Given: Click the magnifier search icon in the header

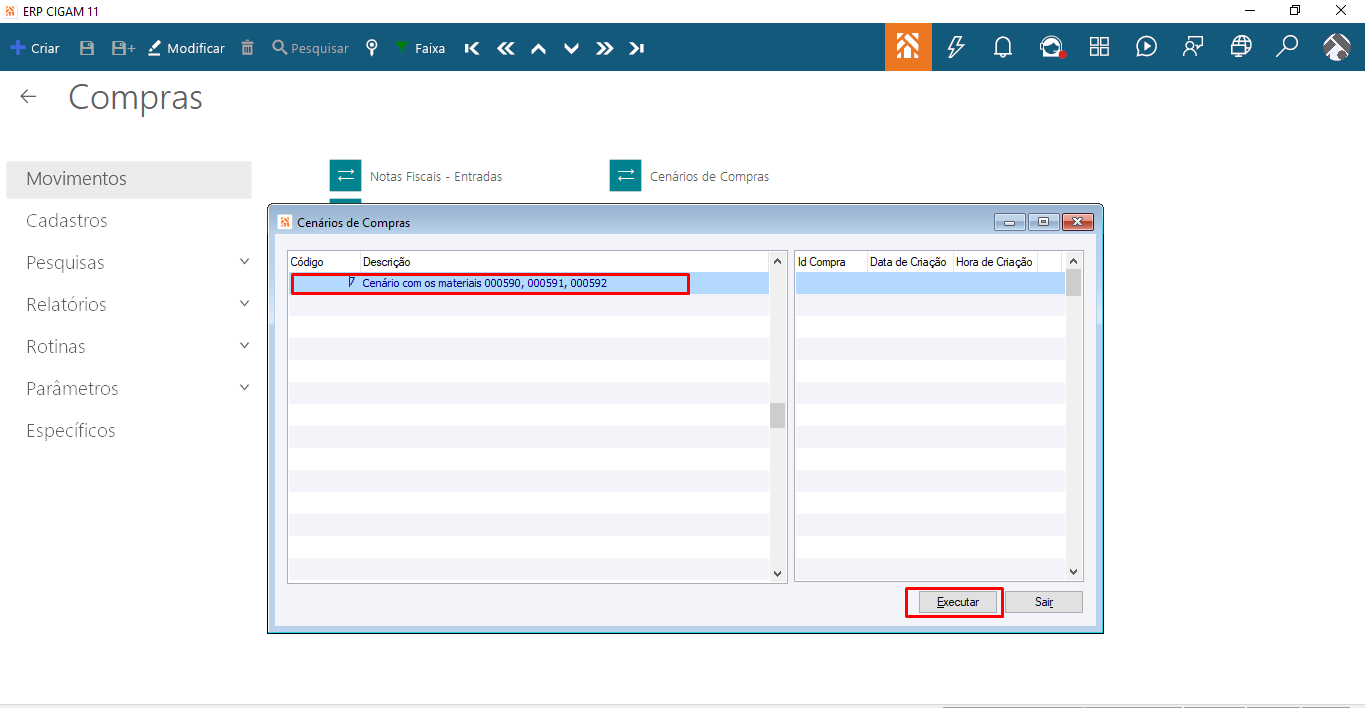Looking at the screenshot, I should 1288,47.
